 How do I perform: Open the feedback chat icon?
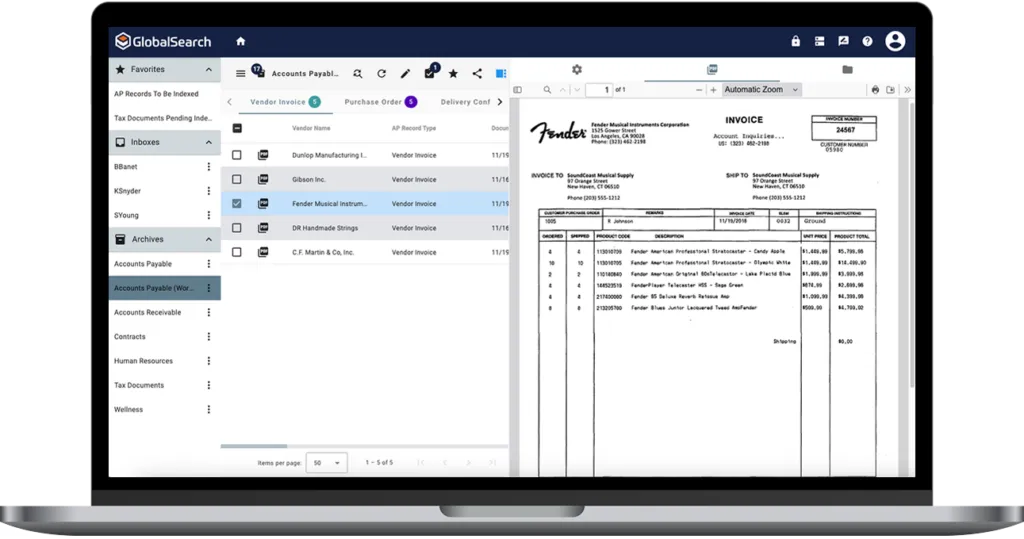[x=843, y=41]
